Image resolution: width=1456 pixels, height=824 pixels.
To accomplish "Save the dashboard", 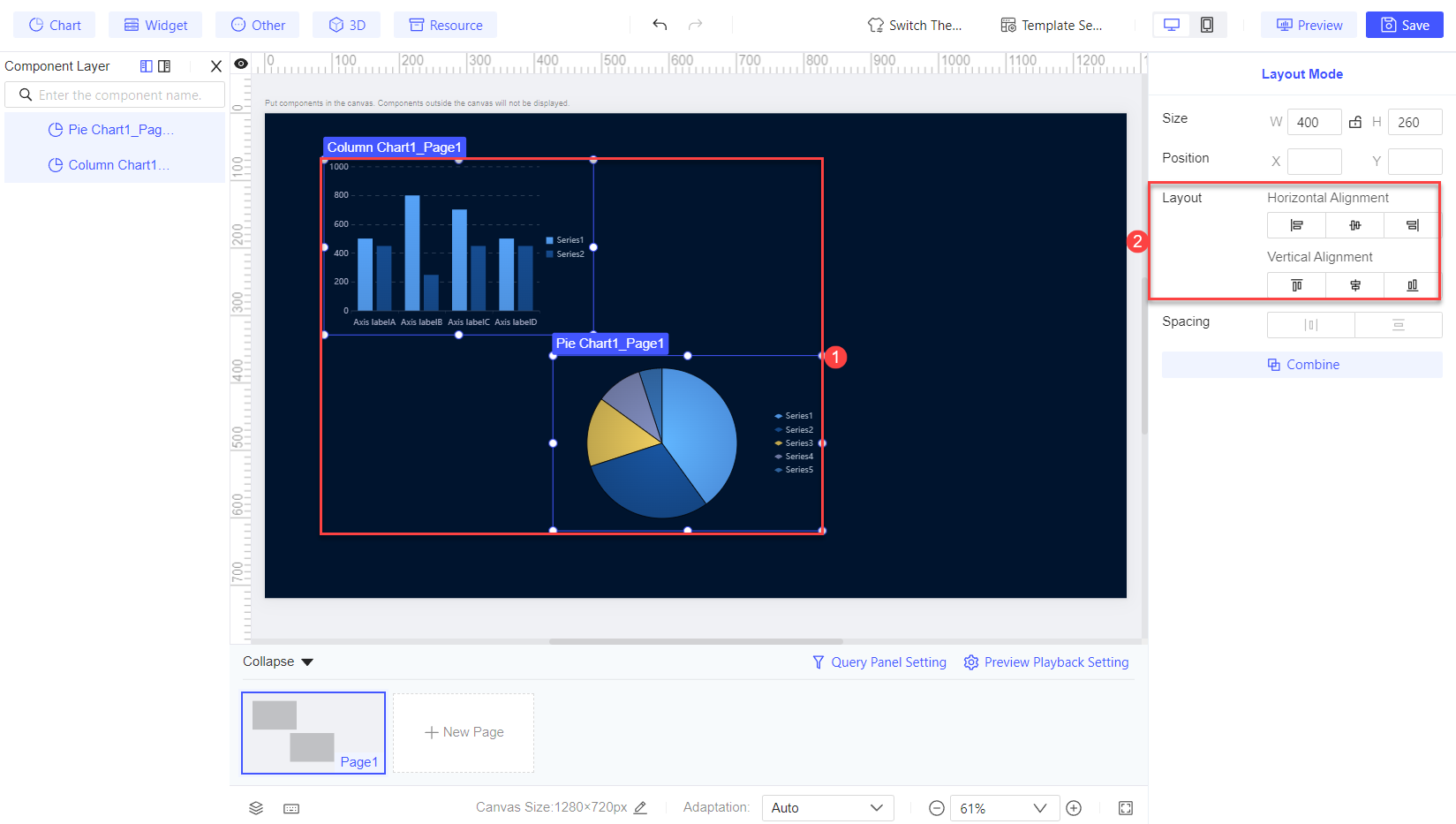I will coord(1405,25).
